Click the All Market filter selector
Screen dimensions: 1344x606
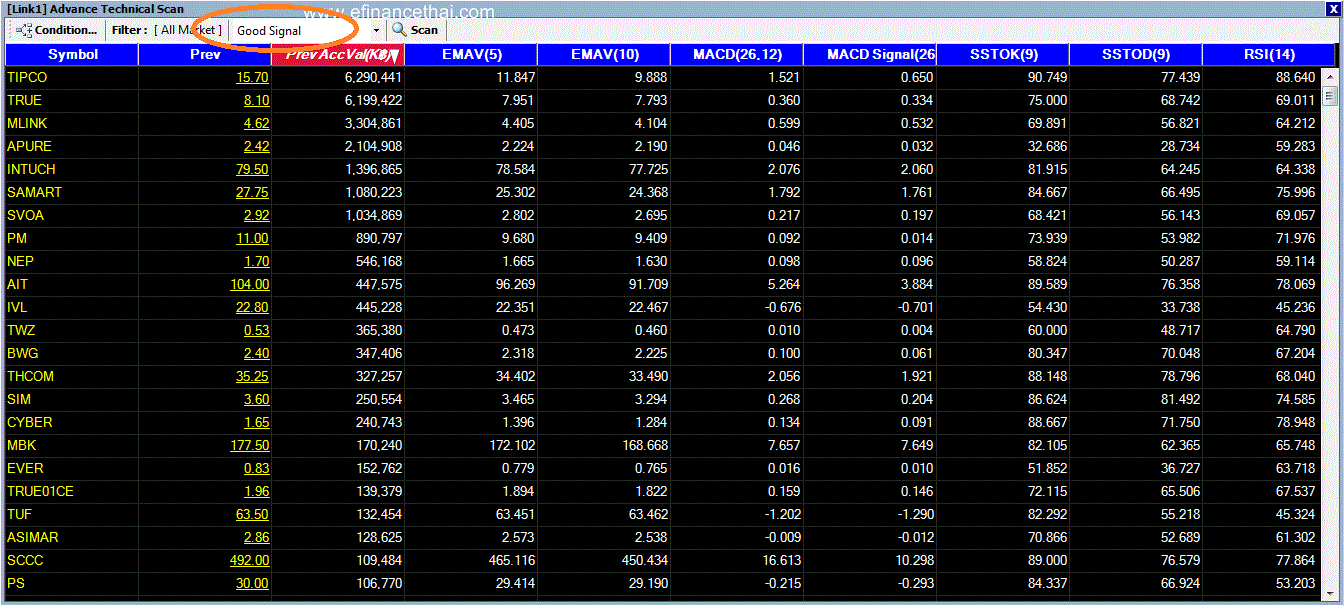(188, 30)
